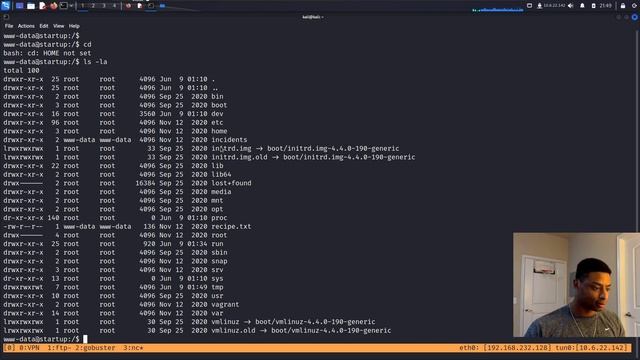The image size is (640, 360).
Task: Open the Help menu
Action: pos(74,26)
